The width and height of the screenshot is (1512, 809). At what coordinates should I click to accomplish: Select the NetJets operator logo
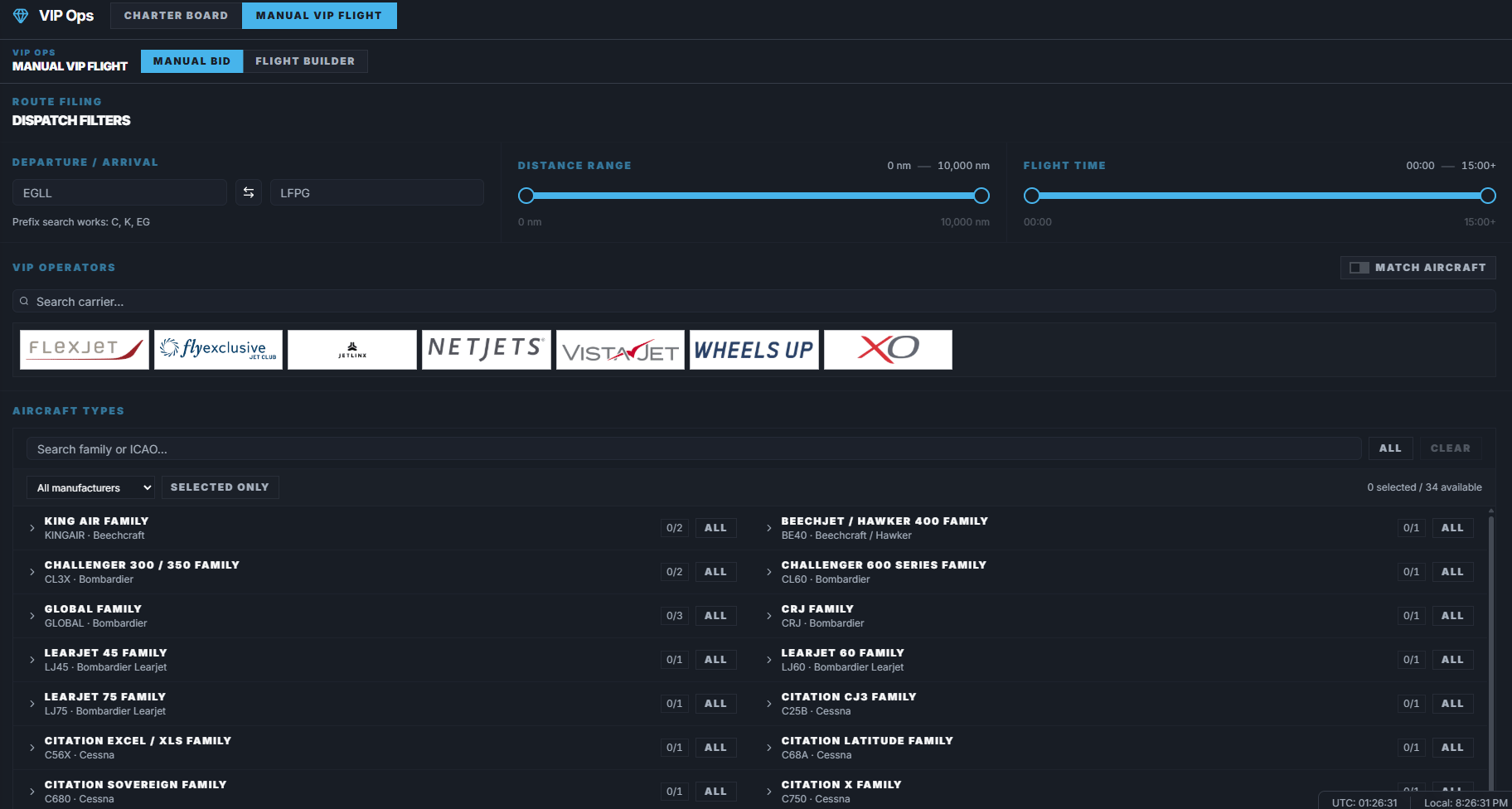click(x=487, y=350)
